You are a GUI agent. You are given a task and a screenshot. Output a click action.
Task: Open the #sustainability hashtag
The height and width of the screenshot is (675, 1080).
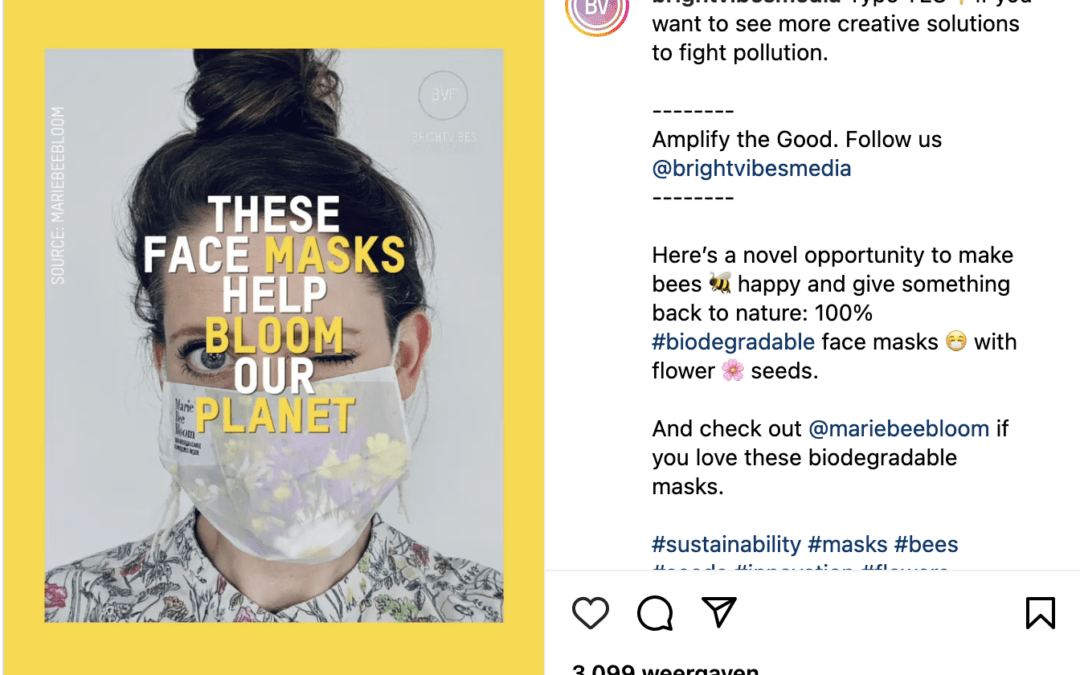[x=726, y=544]
